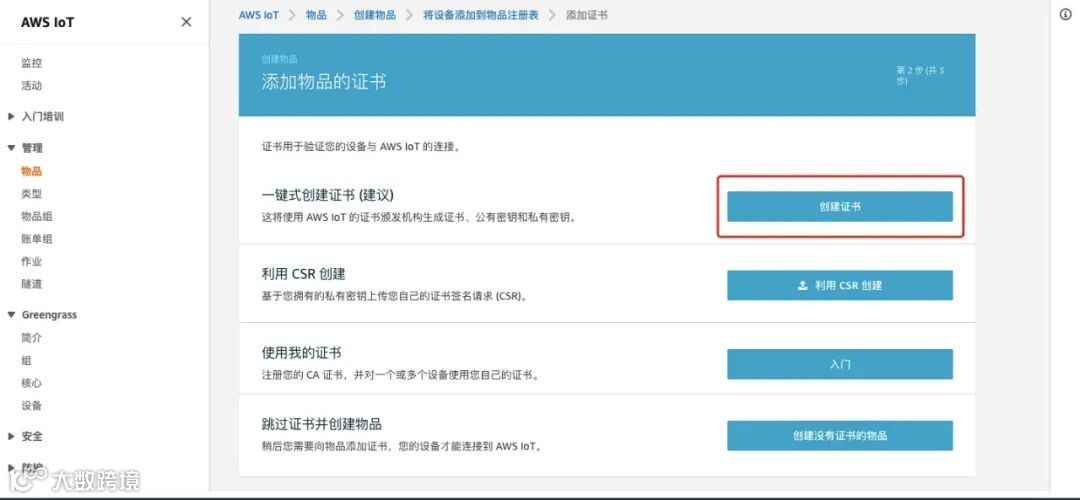Click the 利用 CSR 创建 section heading
Screen dimensions: 1080x500
[x=304, y=274]
